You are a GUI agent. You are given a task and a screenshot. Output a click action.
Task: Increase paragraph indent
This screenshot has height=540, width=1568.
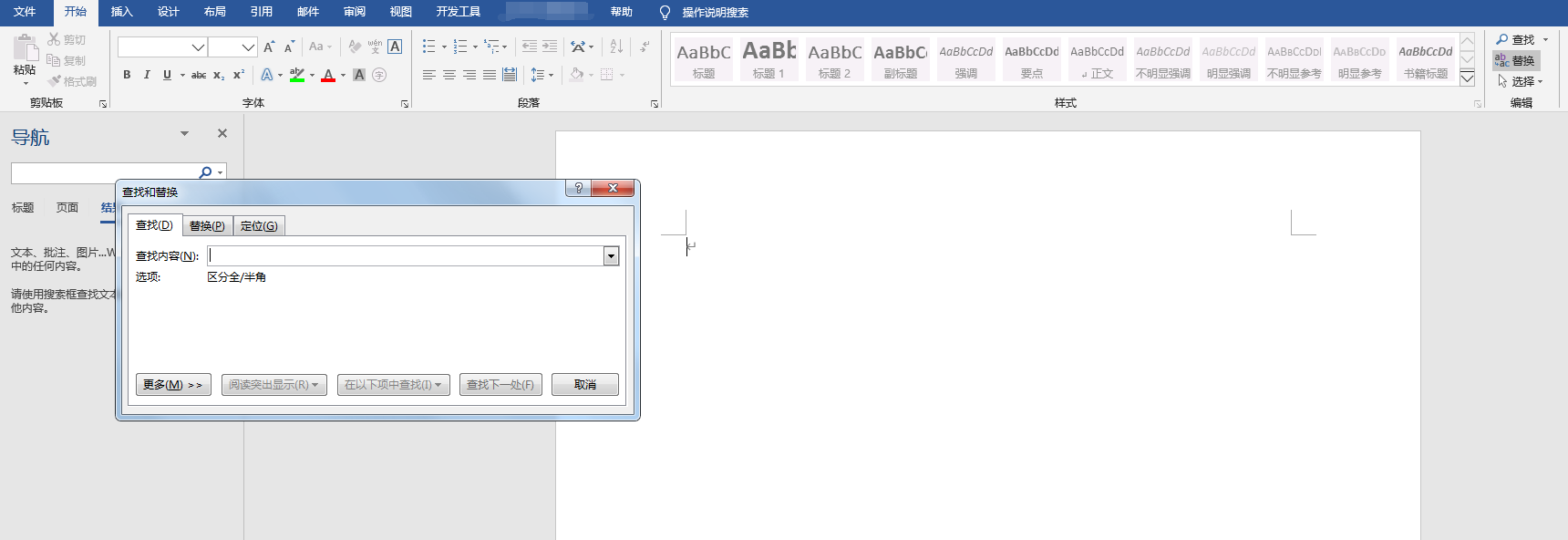(x=550, y=47)
